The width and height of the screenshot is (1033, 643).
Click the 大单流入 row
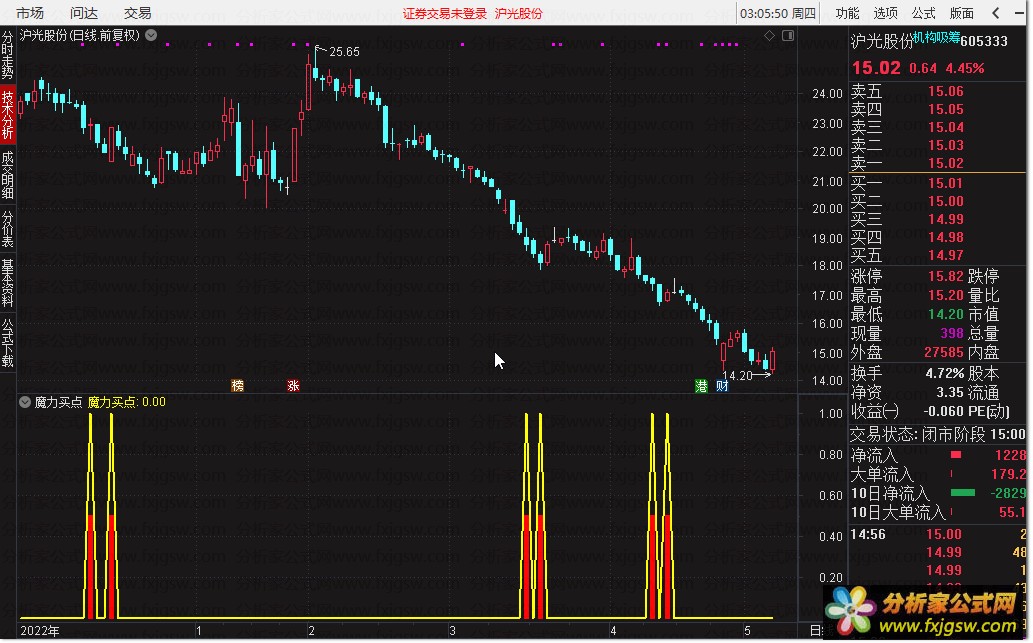click(938, 474)
